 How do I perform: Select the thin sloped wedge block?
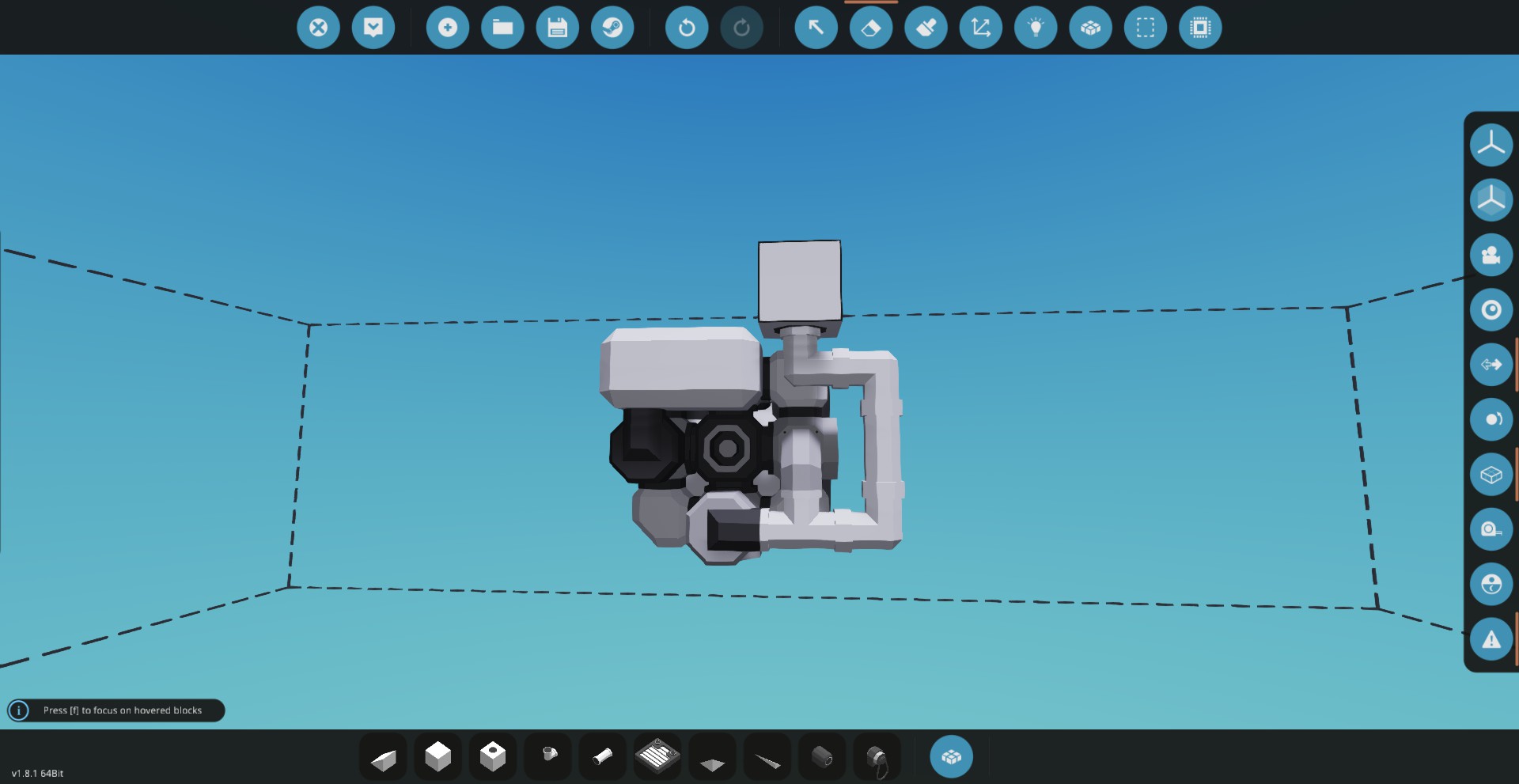pyautogui.click(x=767, y=758)
